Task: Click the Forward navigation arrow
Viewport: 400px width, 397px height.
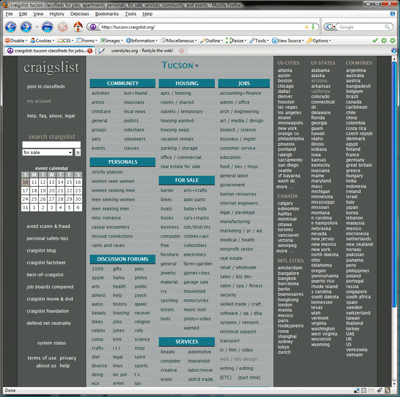Action: click(26, 27)
